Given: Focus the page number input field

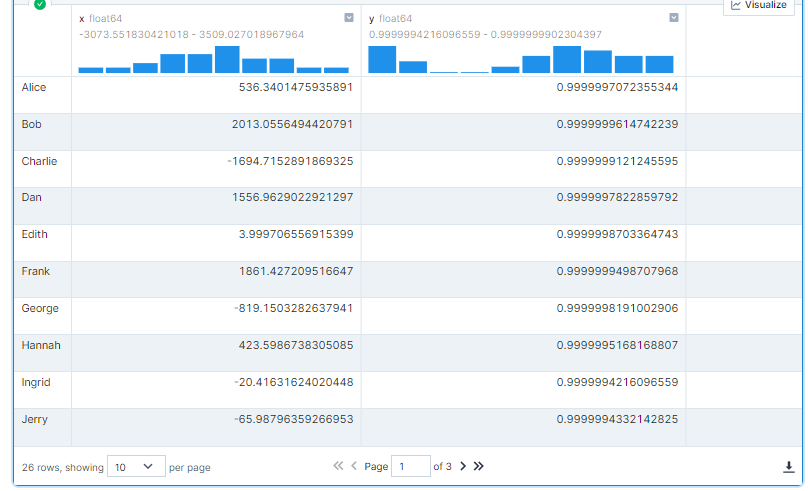Looking at the screenshot, I should (x=410, y=467).
